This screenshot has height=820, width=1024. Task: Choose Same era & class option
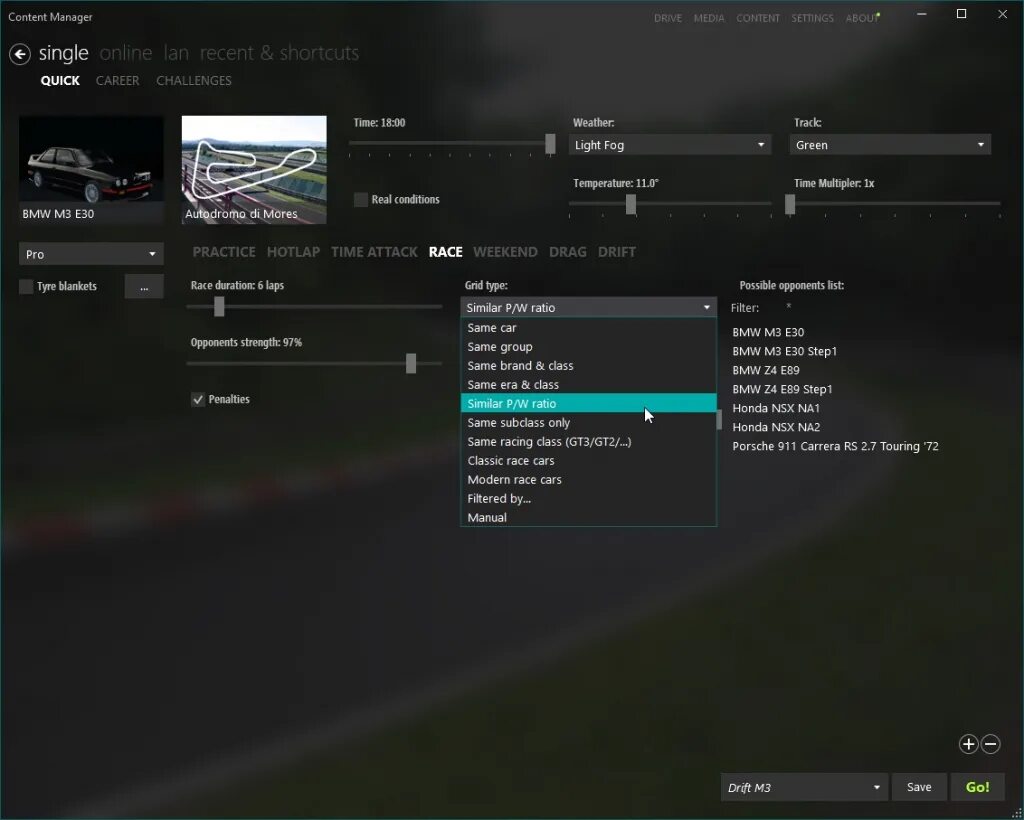(588, 385)
